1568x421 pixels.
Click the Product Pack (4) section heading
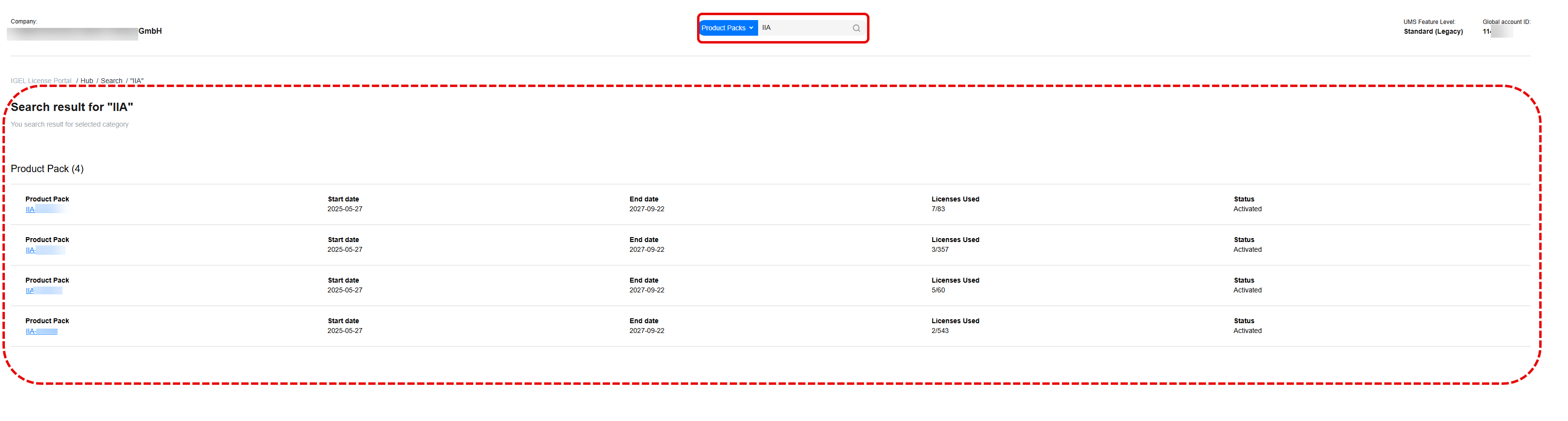pyautogui.click(x=47, y=169)
